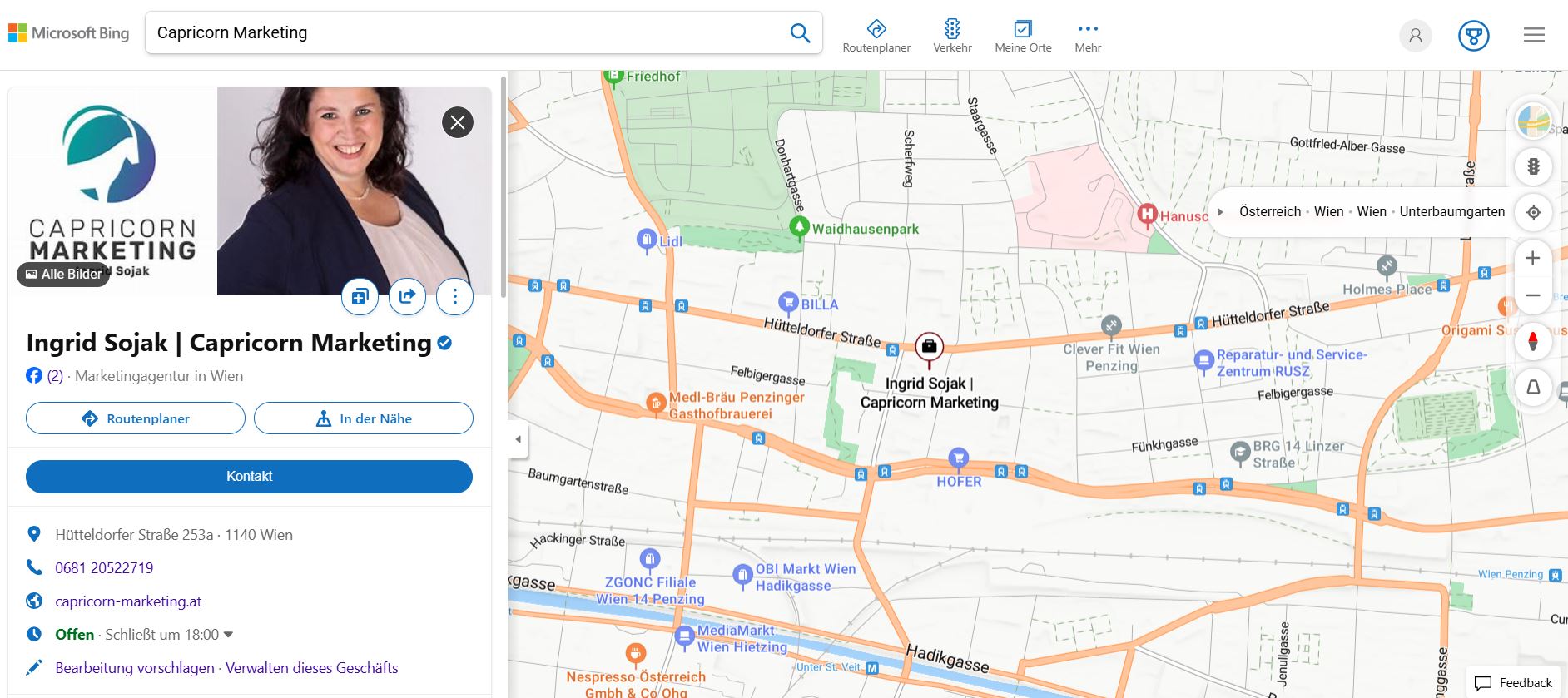The height and width of the screenshot is (698, 1568).
Task: Select Holmes Place fitness marker
Action: (1386, 266)
